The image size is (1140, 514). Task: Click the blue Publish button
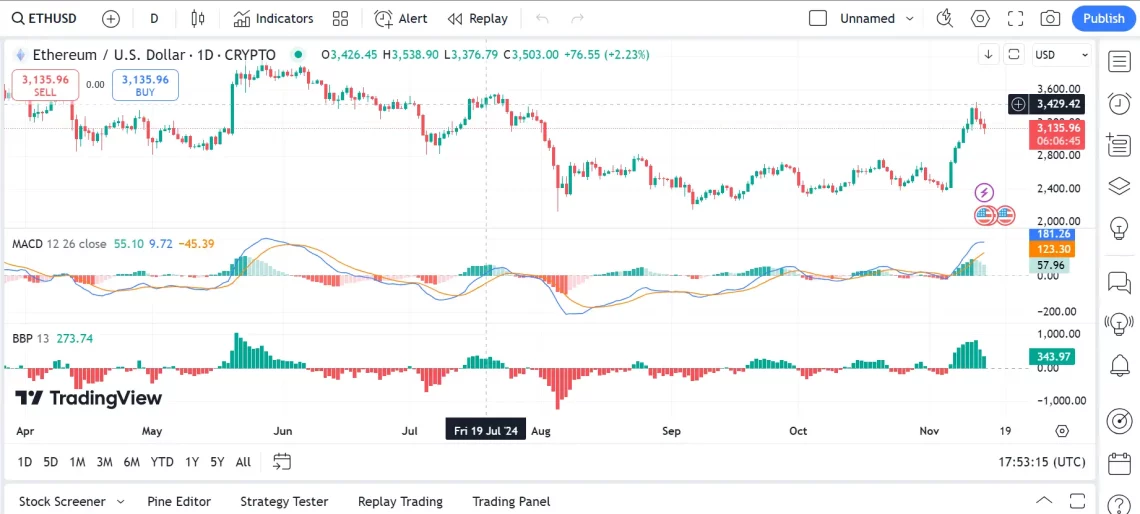tap(1103, 18)
